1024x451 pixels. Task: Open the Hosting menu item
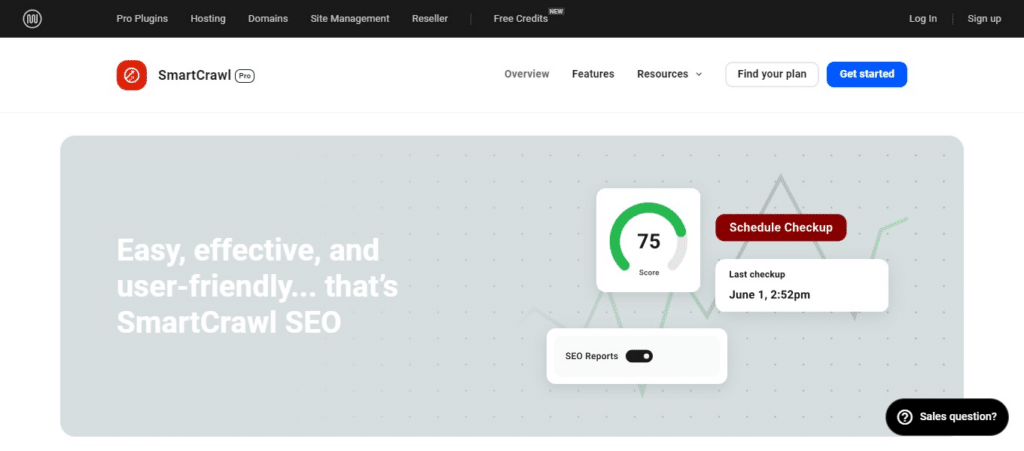pyautogui.click(x=208, y=19)
